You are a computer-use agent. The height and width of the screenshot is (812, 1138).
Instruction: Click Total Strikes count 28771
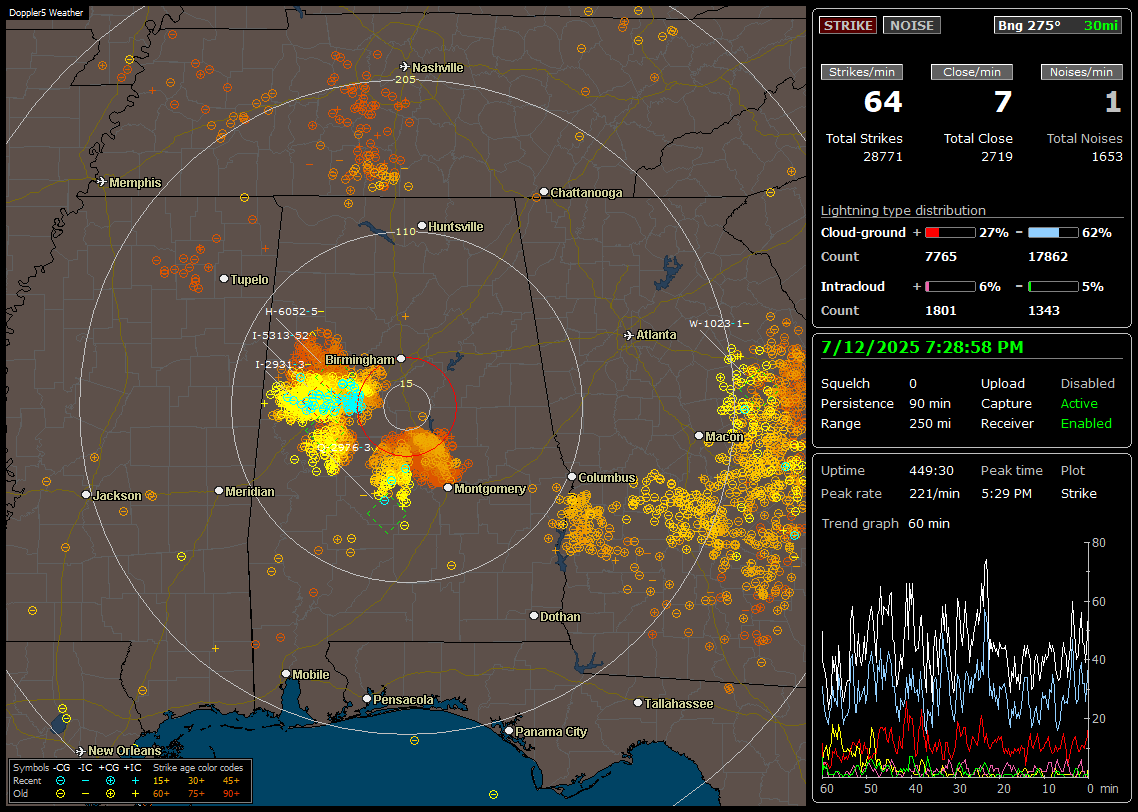[x=883, y=156]
